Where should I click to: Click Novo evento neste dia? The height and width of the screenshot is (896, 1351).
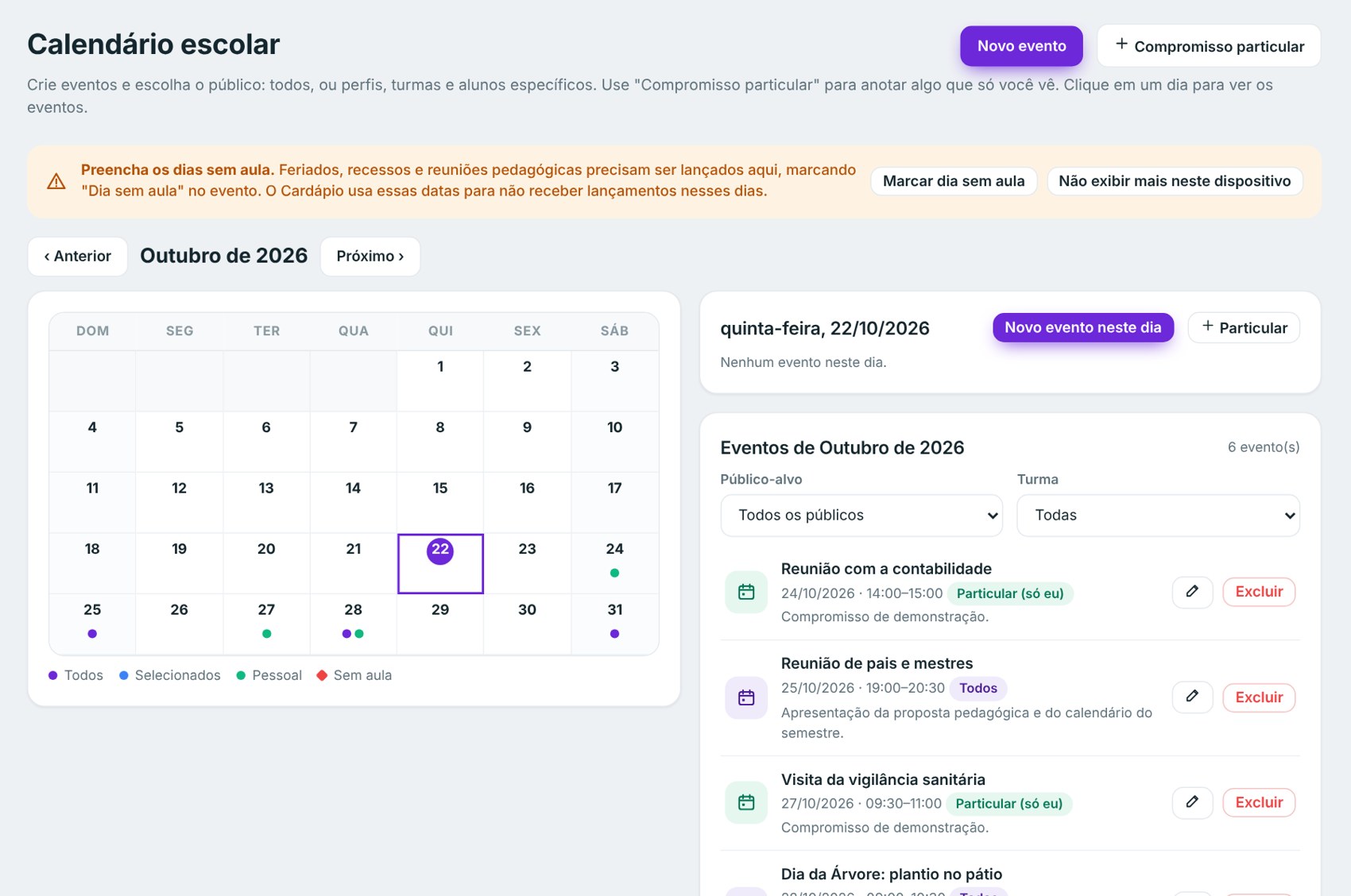tap(1083, 327)
